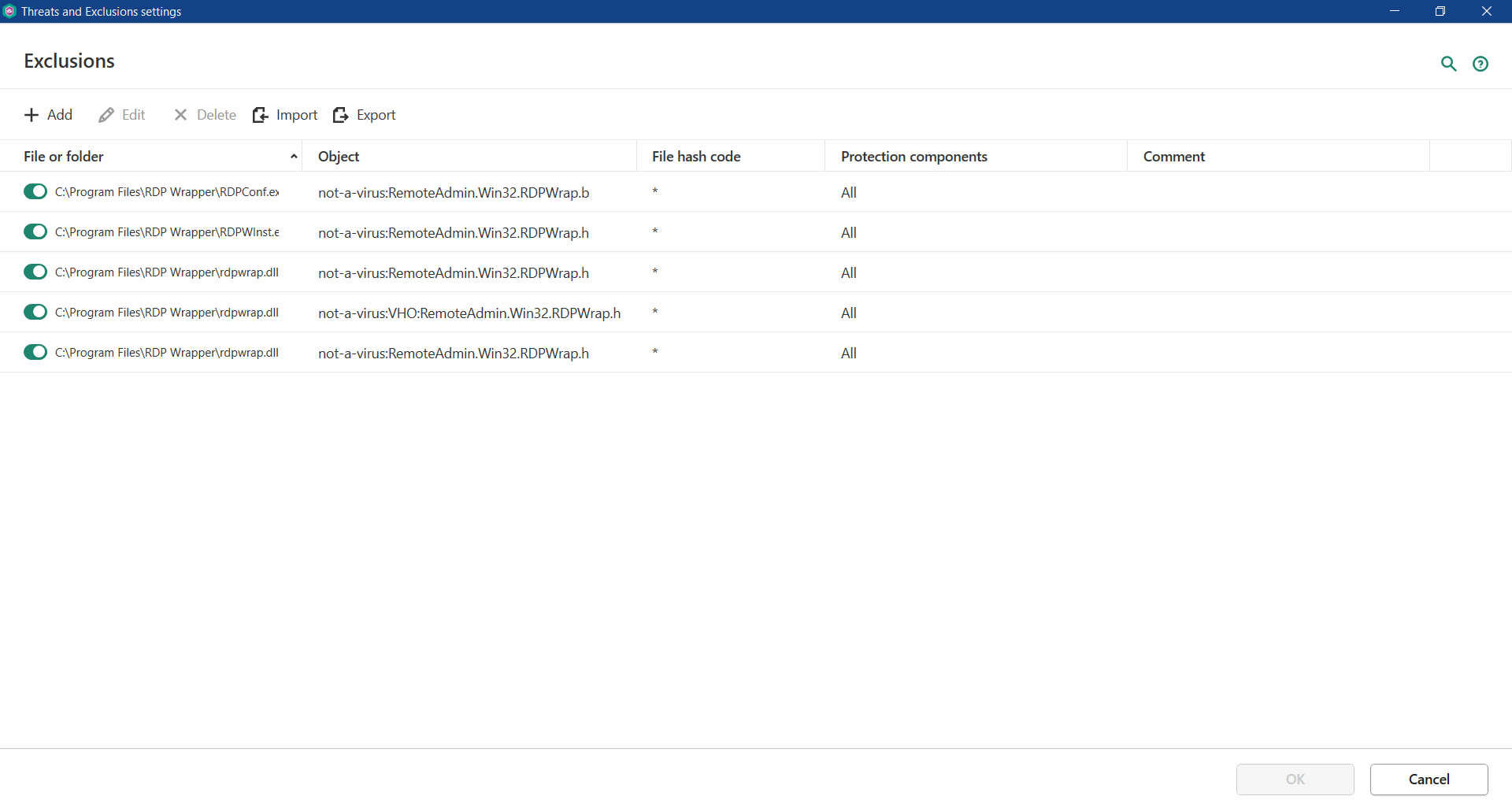This screenshot has width=1512, height=811.
Task: Click the Edit pencil button
Action: pos(122,115)
